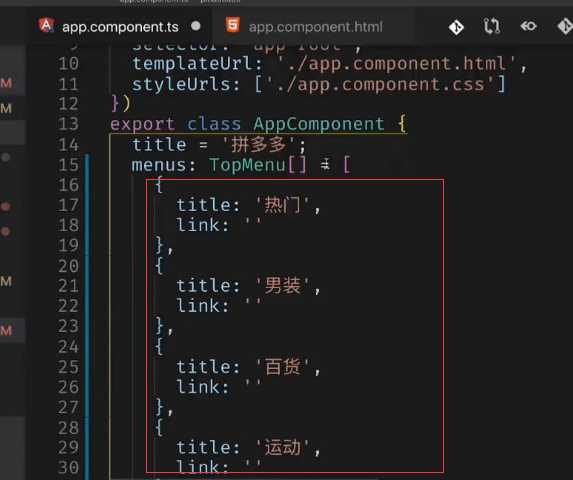
Task: Click 'link' on line 26
Action: coord(198,387)
